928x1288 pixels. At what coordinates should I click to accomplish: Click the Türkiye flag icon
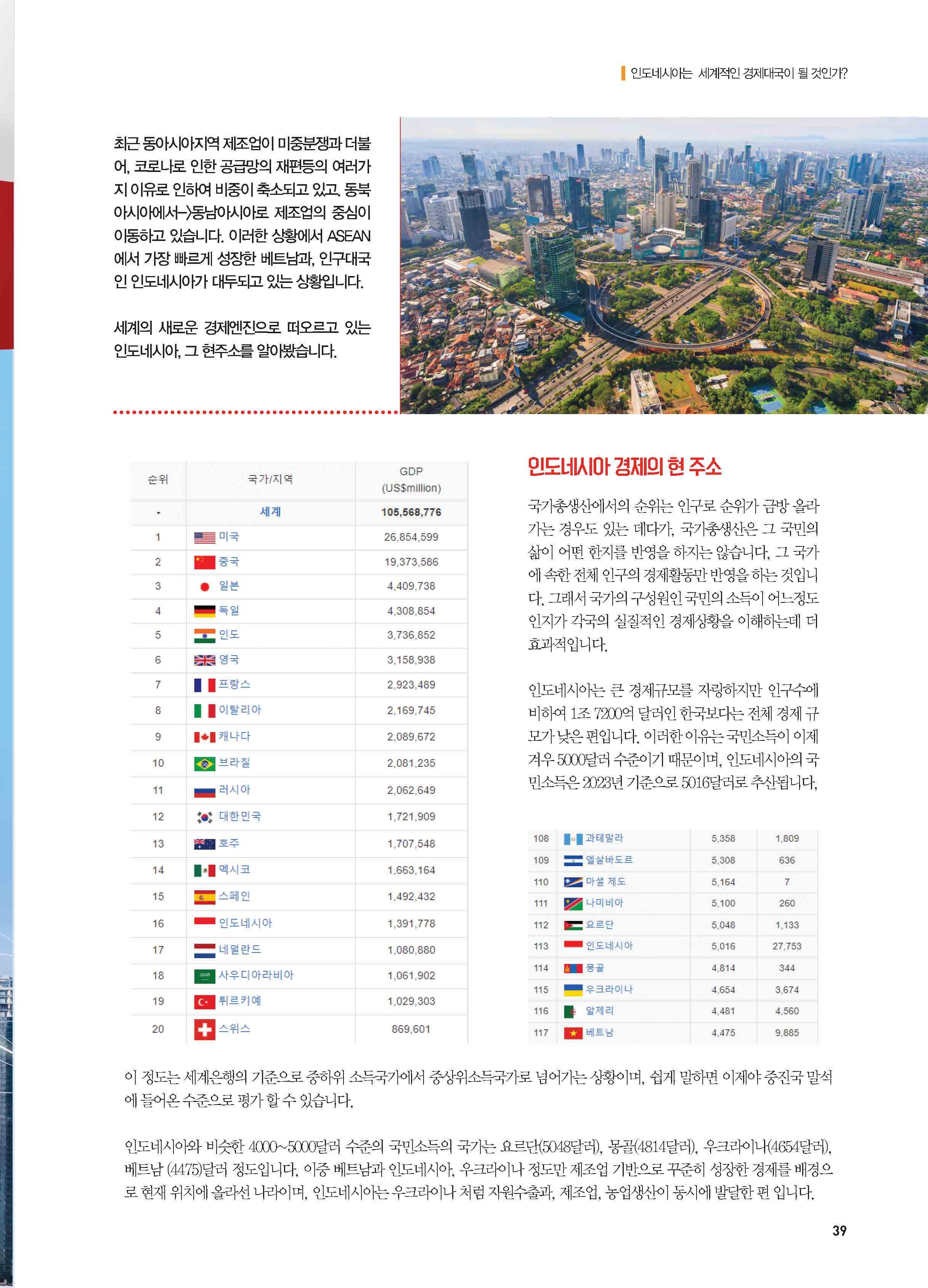(x=204, y=1002)
